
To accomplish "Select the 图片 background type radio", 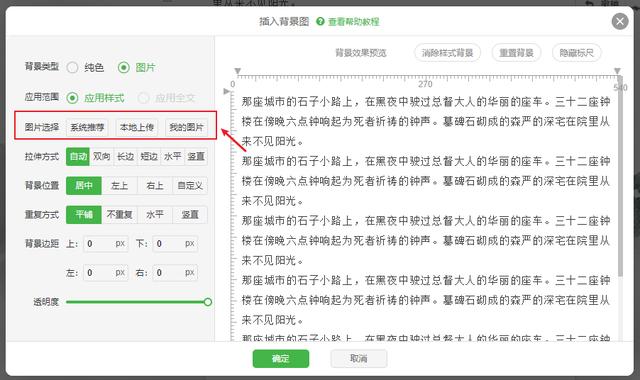I will (x=124, y=67).
